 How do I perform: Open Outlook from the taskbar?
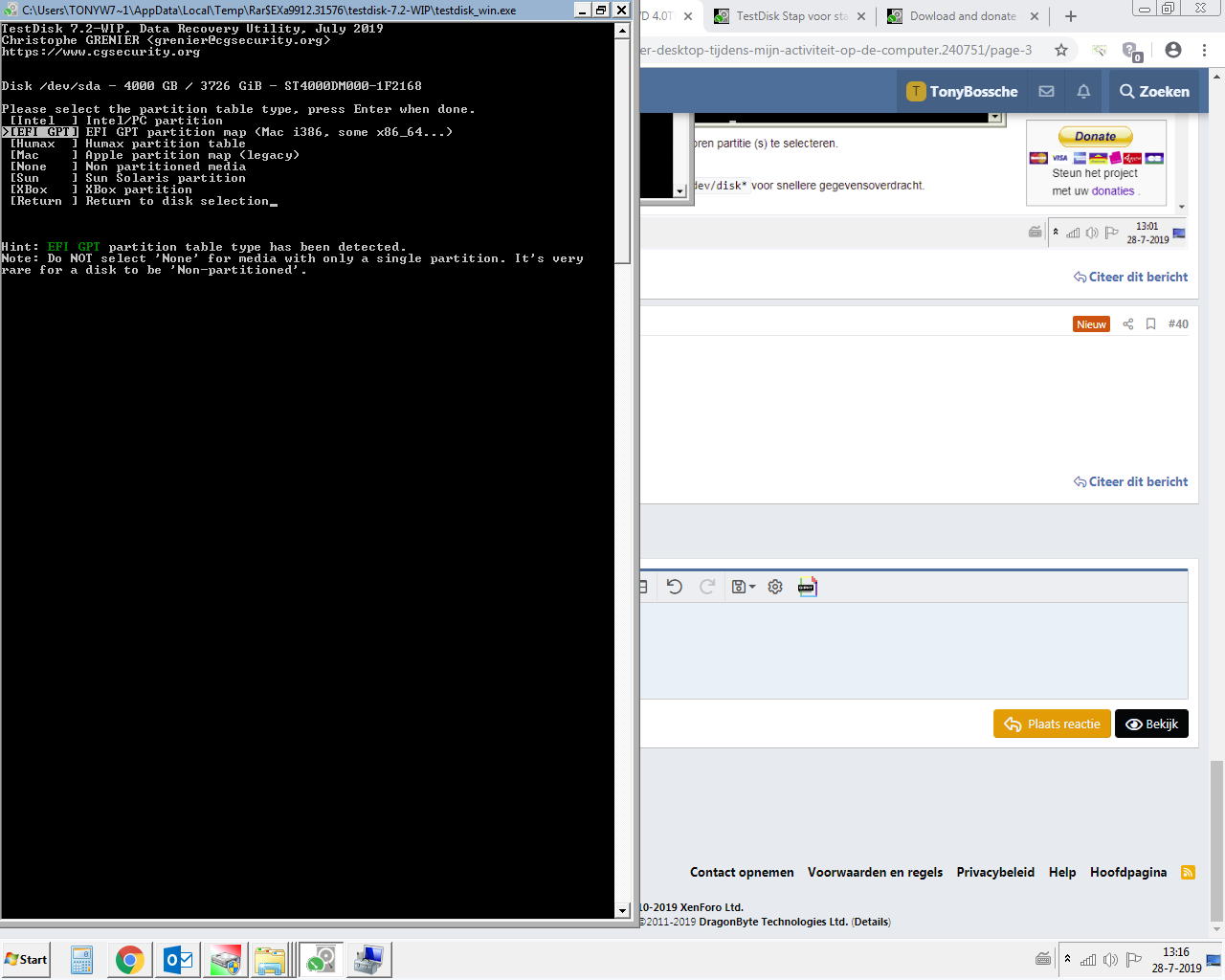178,960
